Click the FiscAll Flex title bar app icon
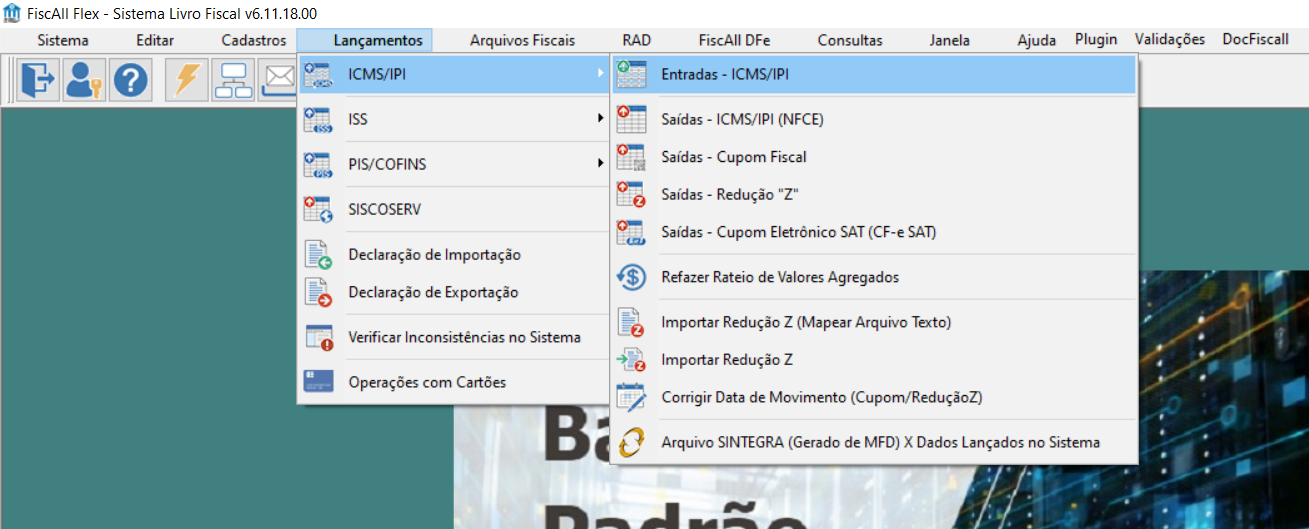The width and height of the screenshot is (1309, 529). (12, 14)
